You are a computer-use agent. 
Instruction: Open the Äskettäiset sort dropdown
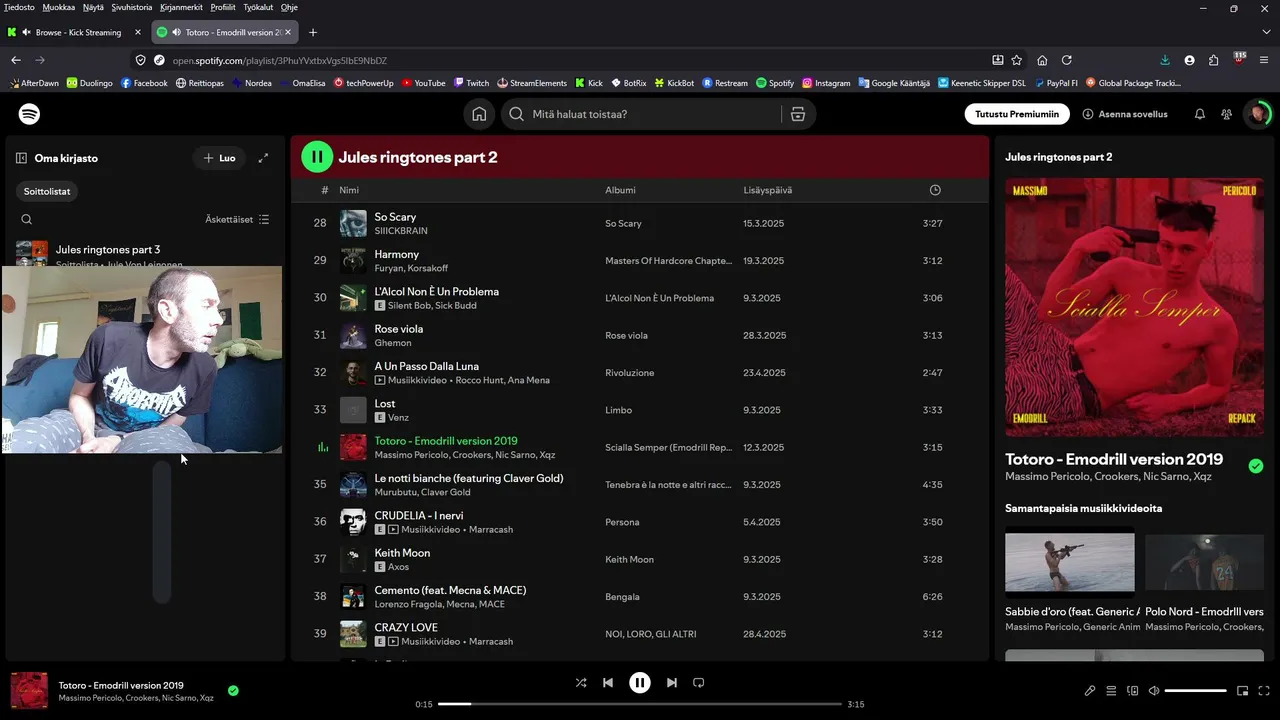237,219
